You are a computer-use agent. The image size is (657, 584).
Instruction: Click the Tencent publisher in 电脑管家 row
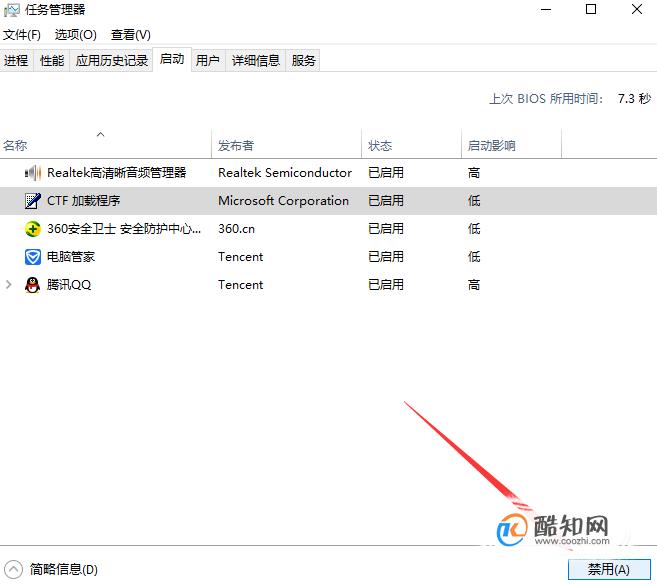[241, 257]
